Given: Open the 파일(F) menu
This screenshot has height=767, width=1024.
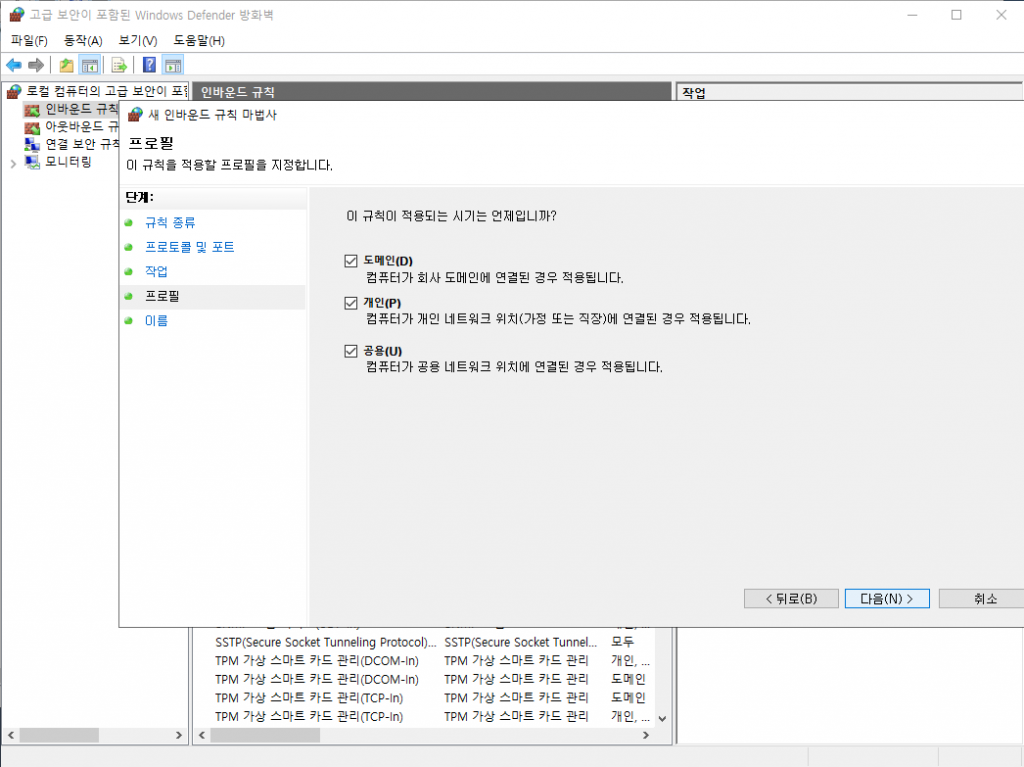Looking at the screenshot, I should [29, 41].
